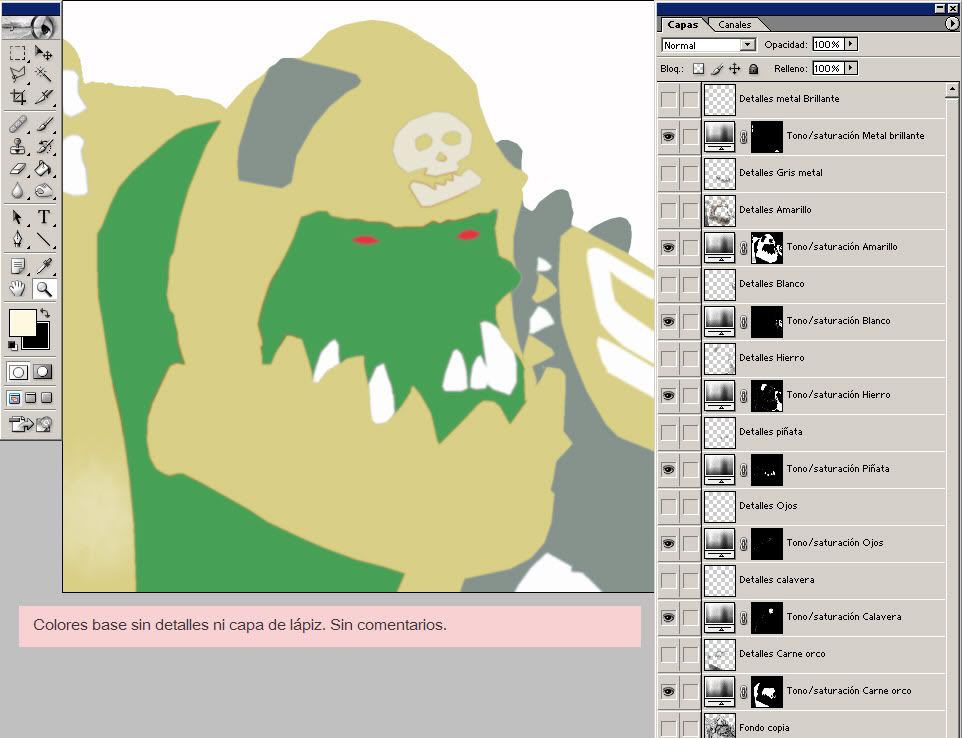Image resolution: width=962 pixels, height=738 pixels.
Task: Select the Zoom magnifier tool
Action: (44, 288)
